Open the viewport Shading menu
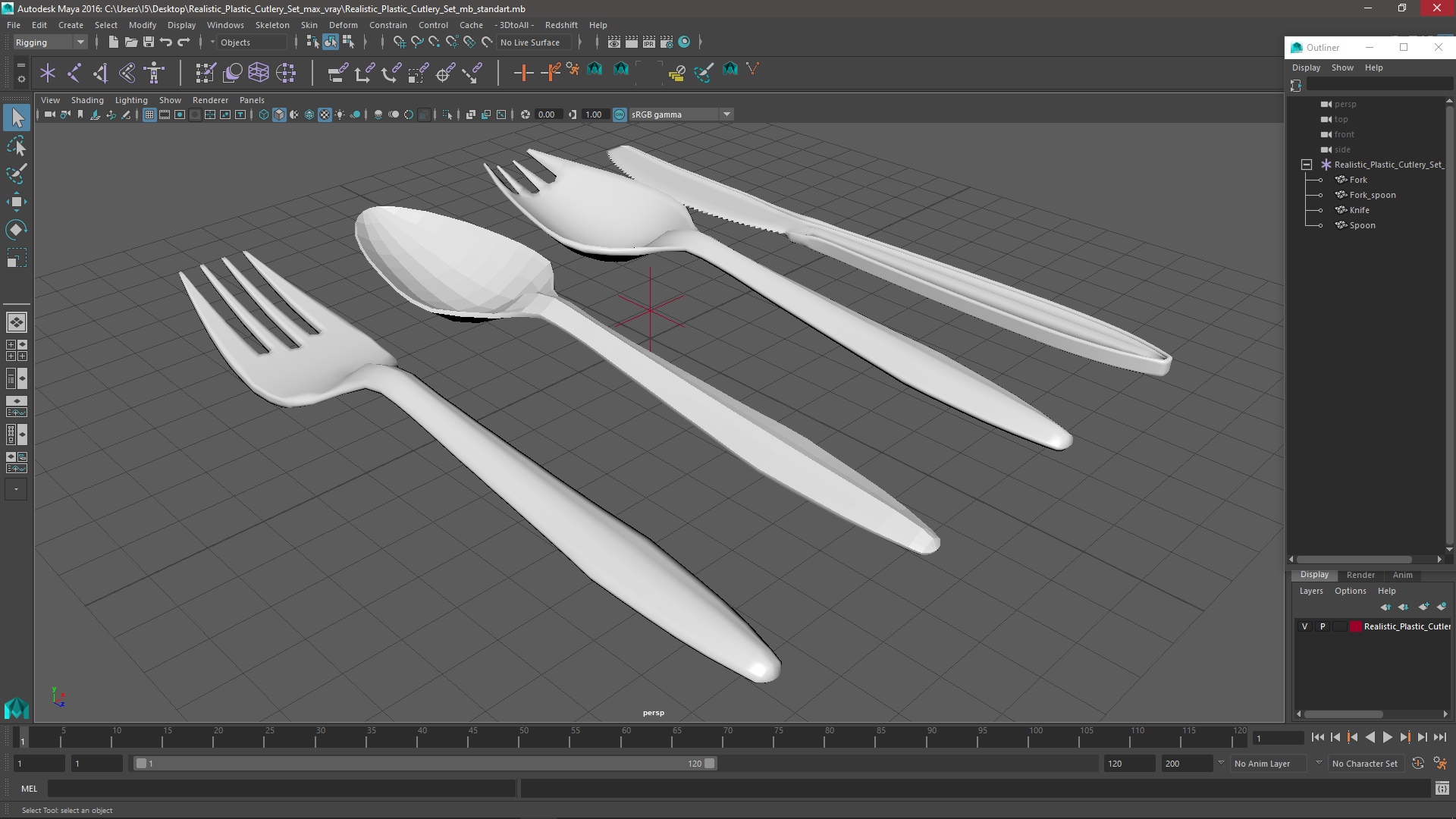 coord(87,100)
